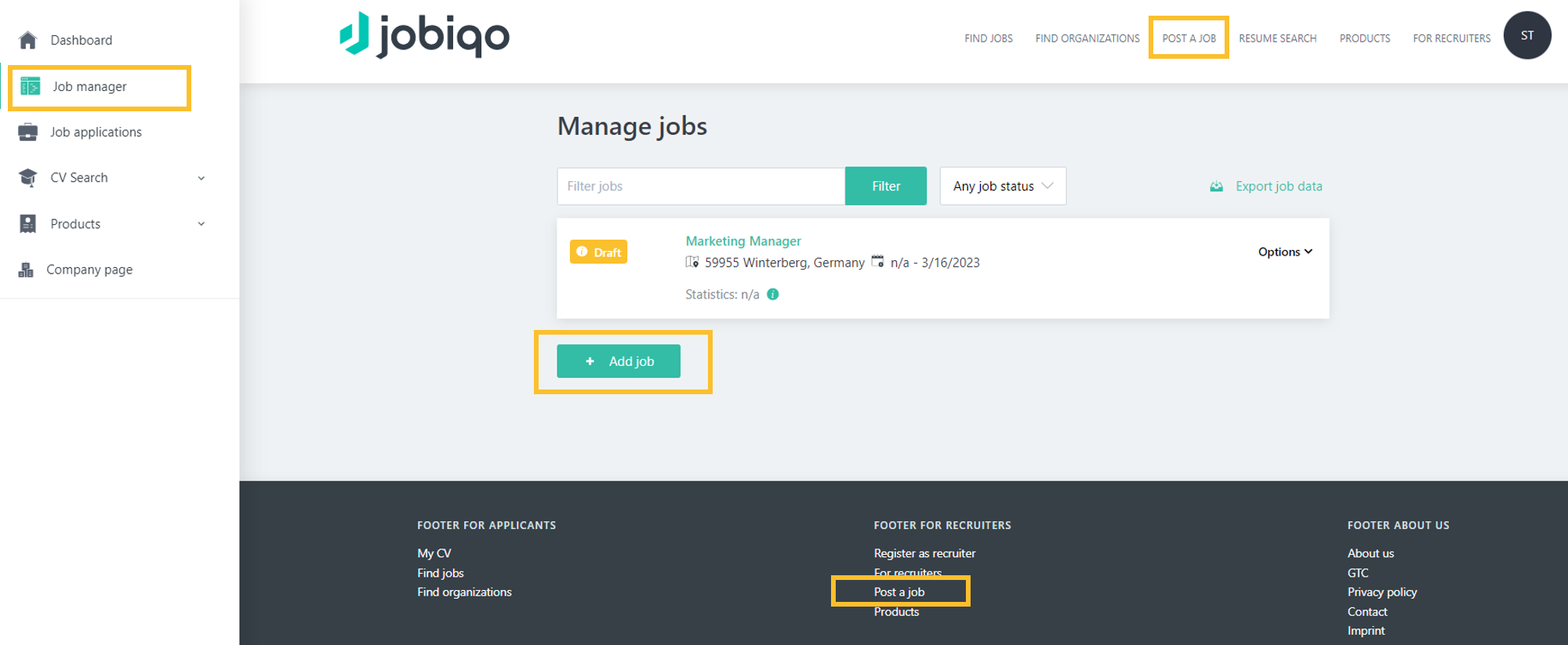Click the Statistics: n/a text
1568x645 pixels.
click(722, 295)
